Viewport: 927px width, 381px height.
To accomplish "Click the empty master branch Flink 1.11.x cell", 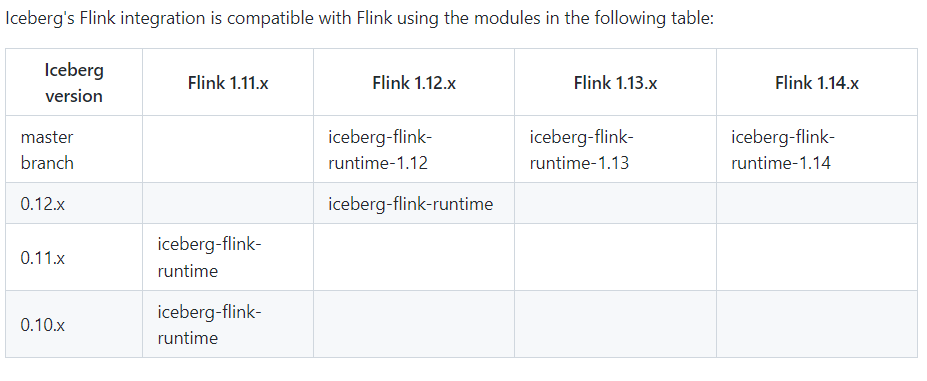I will point(228,149).
